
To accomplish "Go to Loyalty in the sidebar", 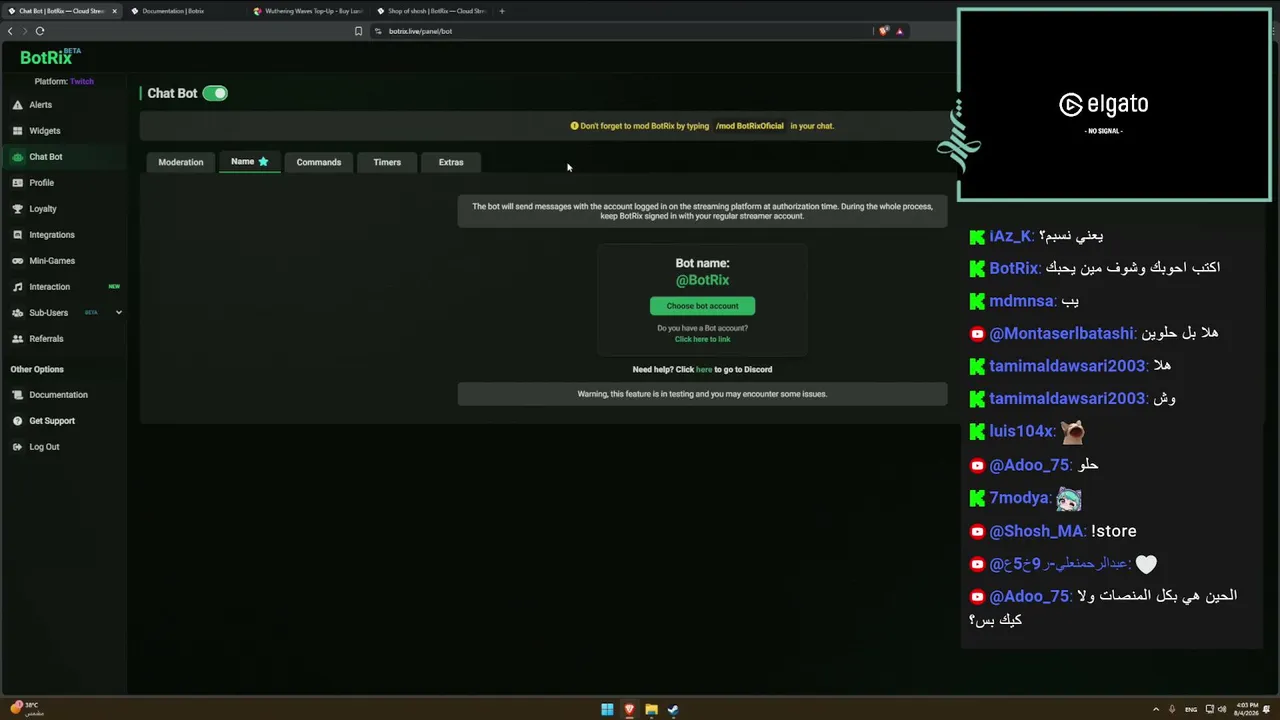I will coord(43,209).
